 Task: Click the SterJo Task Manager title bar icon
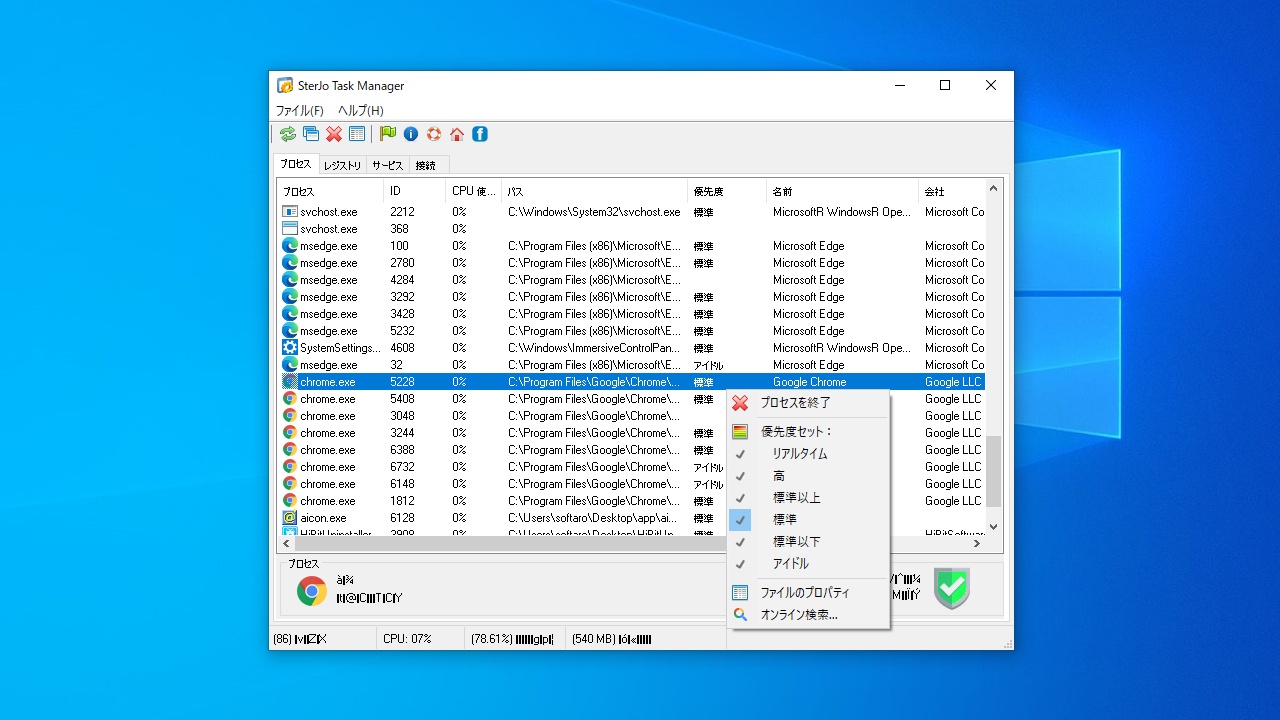[285, 86]
